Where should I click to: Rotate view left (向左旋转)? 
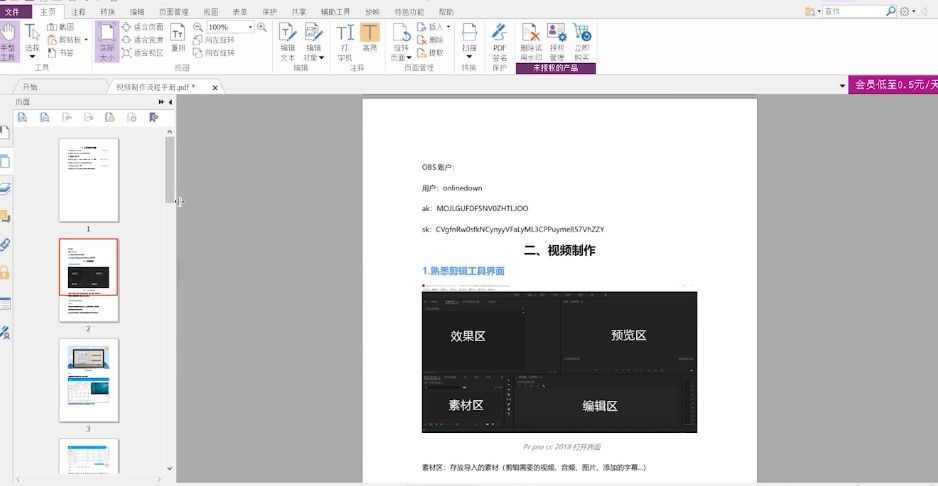tap(214, 40)
